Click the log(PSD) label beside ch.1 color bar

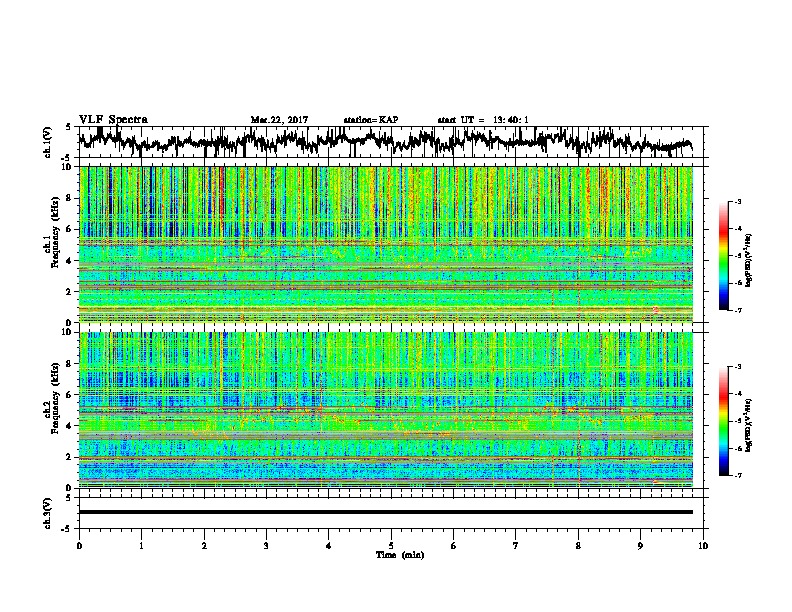pos(749,260)
